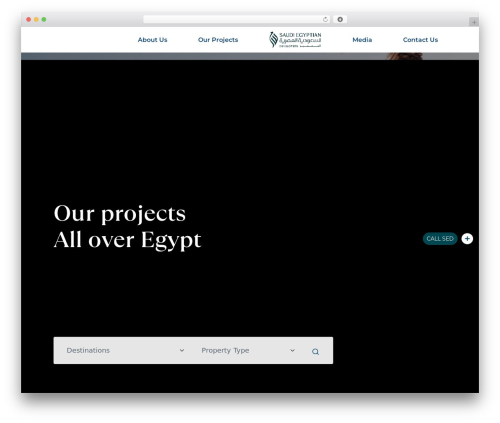Screen dimensions: 500x423
Task: Open a new browser tab with the plus button
Action: tap(474, 22)
